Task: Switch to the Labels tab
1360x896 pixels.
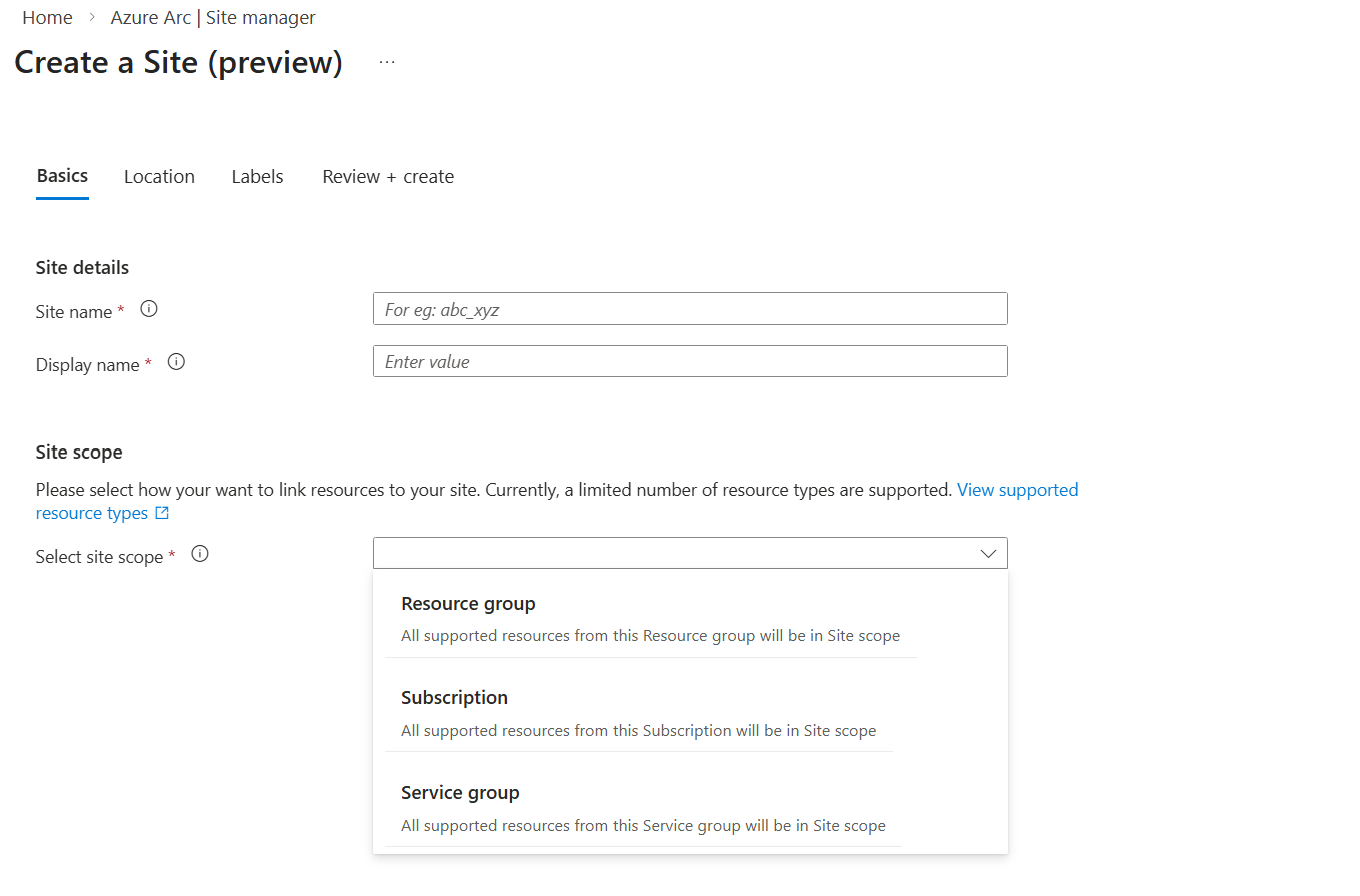Action: [x=257, y=177]
